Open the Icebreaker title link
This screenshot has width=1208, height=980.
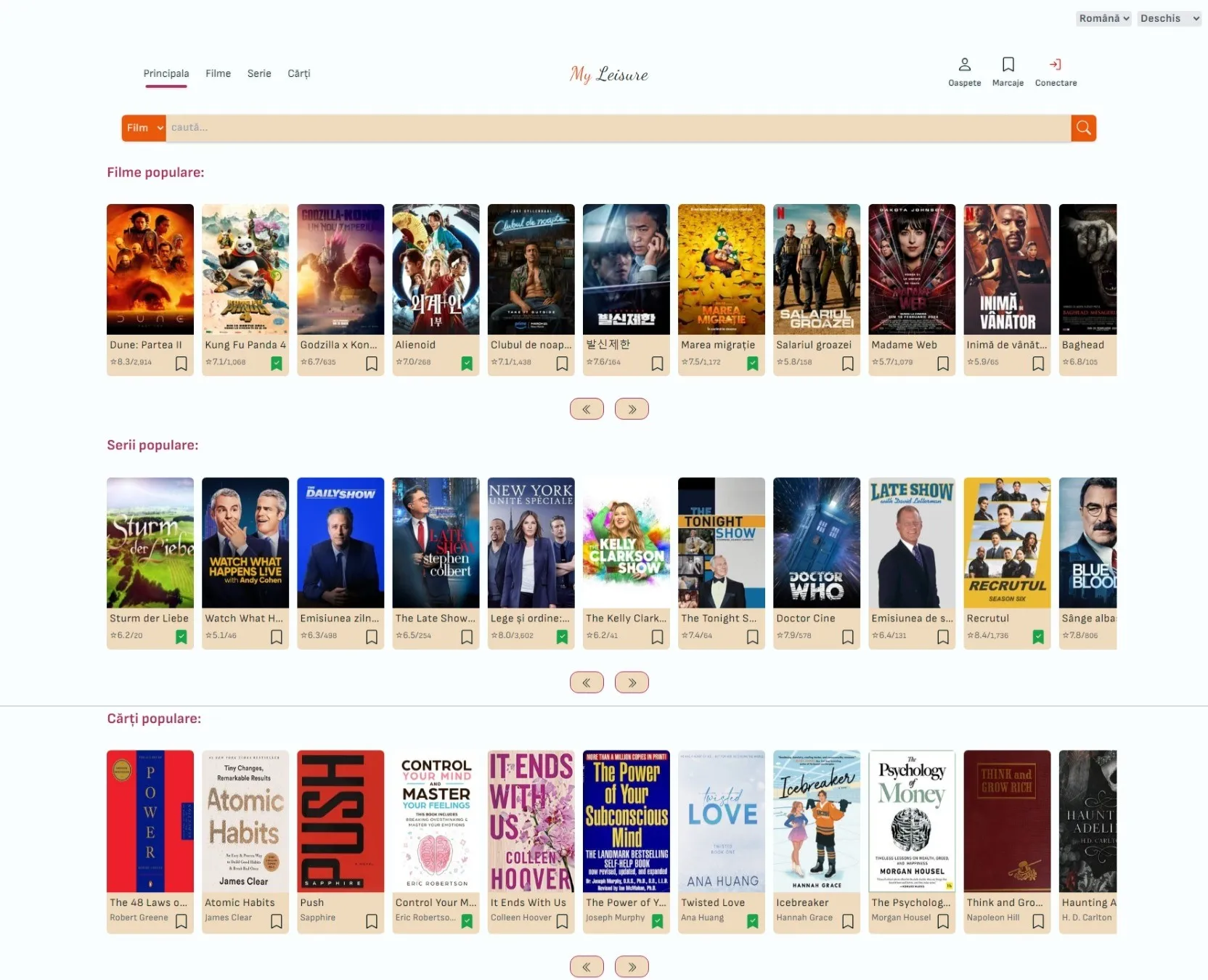point(802,902)
